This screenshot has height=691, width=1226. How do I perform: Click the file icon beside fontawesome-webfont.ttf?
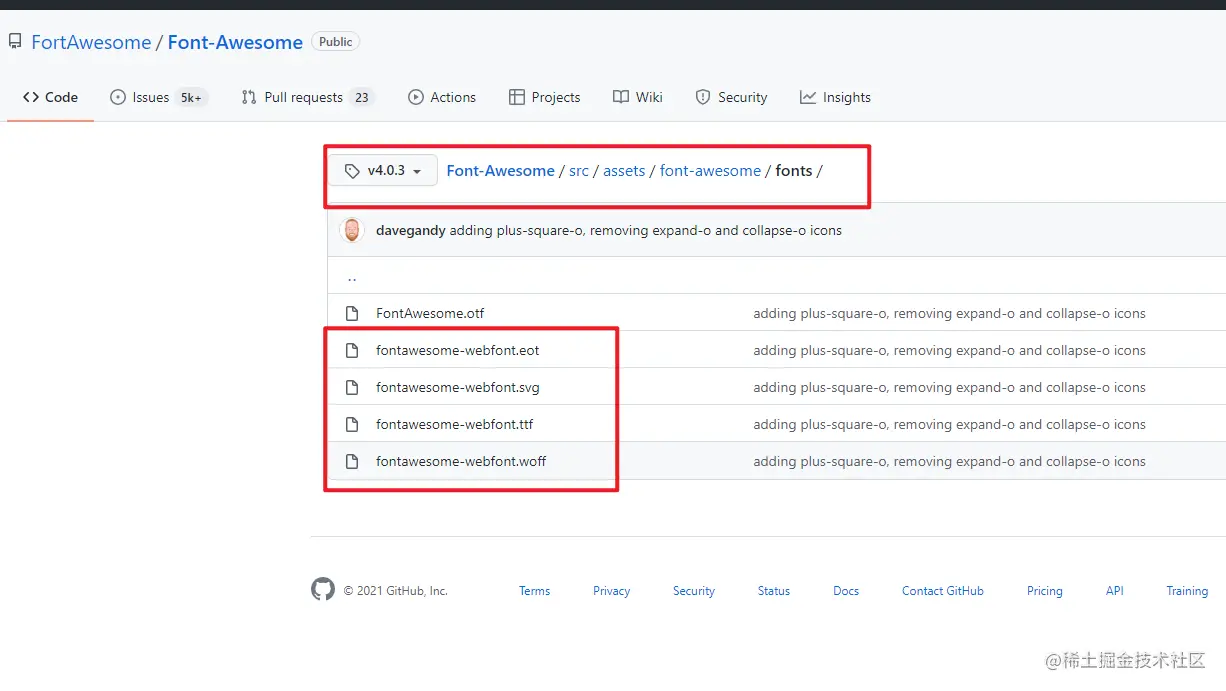[x=352, y=424]
